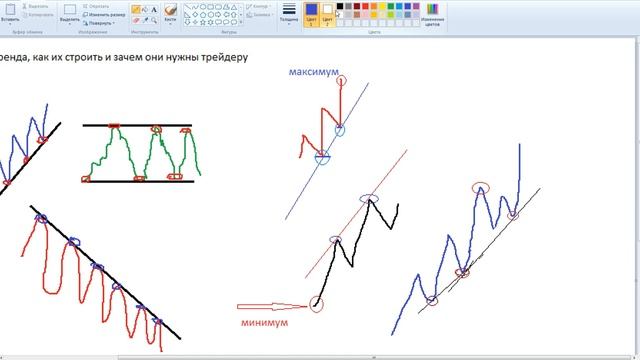Activate Color 2 (Цвет 2) swatch
Image resolution: width=640 pixels, height=360 pixels.
tap(327, 14)
